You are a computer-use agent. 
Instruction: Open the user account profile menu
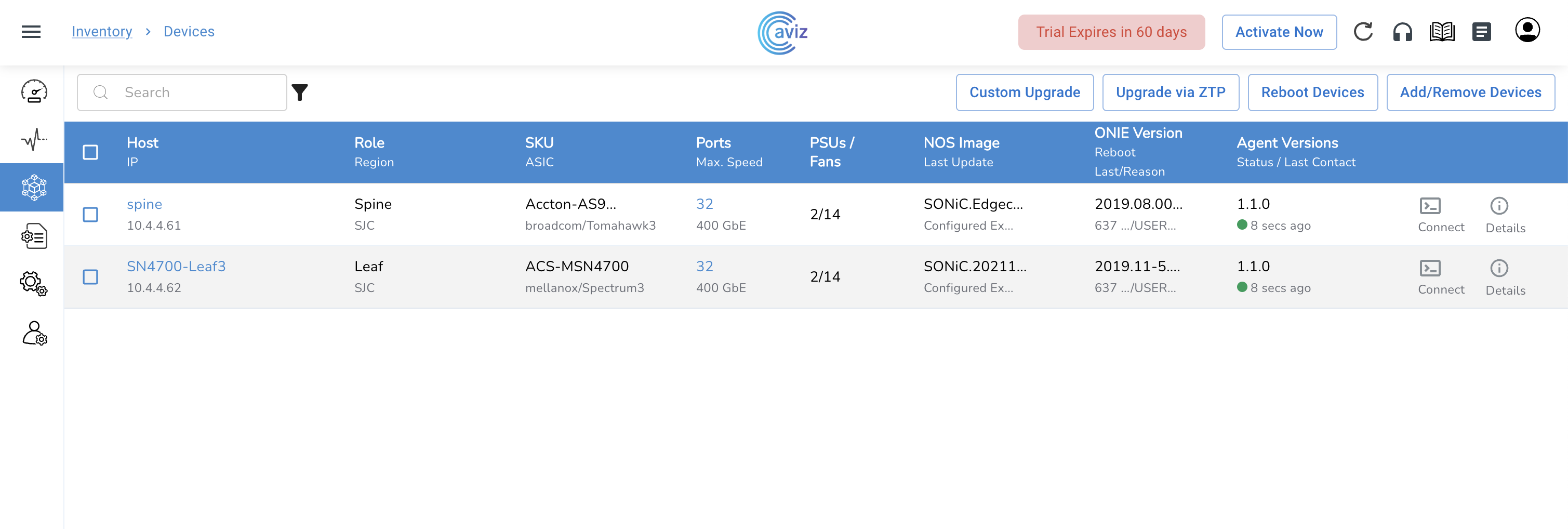(x=1526, y=31)
